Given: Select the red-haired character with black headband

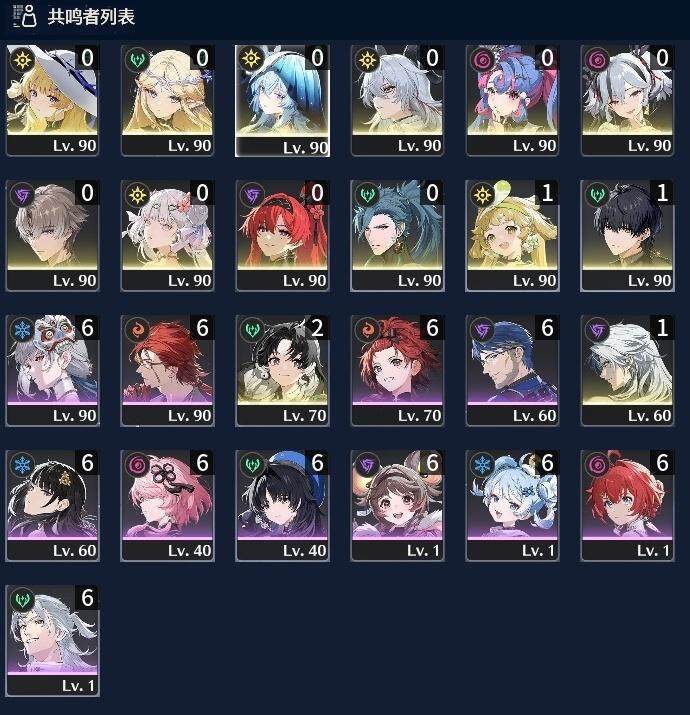Looking at the screenshot, I should coord(282,235).
